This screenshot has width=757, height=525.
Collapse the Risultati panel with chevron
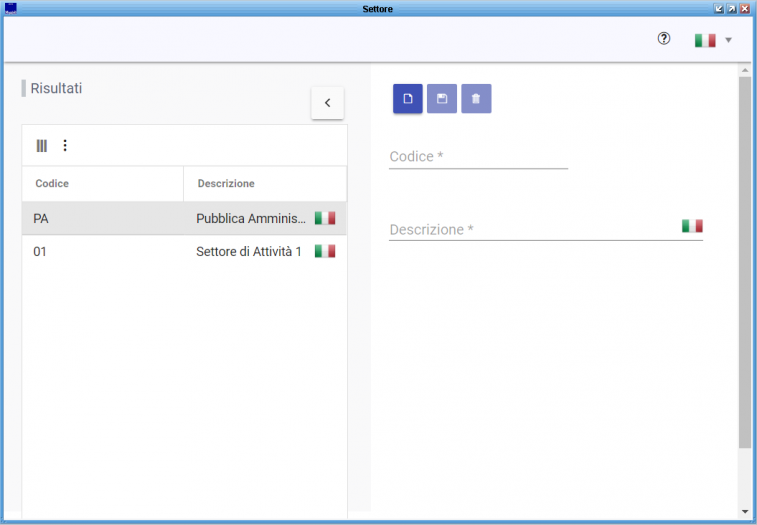[327, 103]
